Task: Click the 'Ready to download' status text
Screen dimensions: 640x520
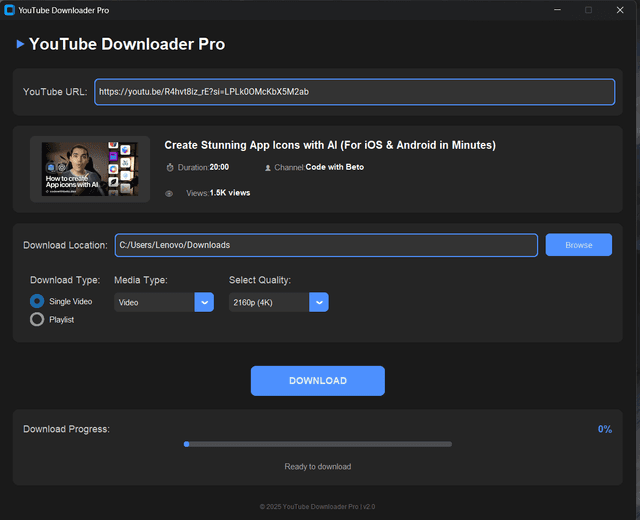Action: (x=318, y=467)
